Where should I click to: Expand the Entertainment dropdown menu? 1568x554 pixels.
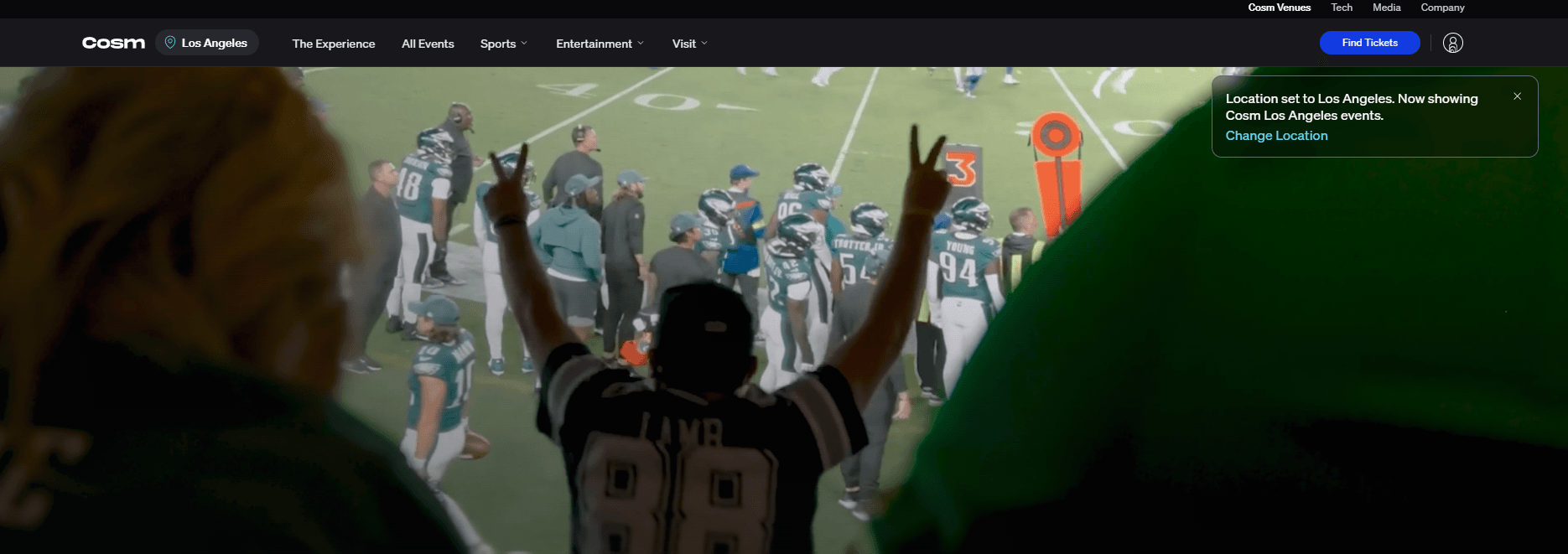click(x=600, y=44)
